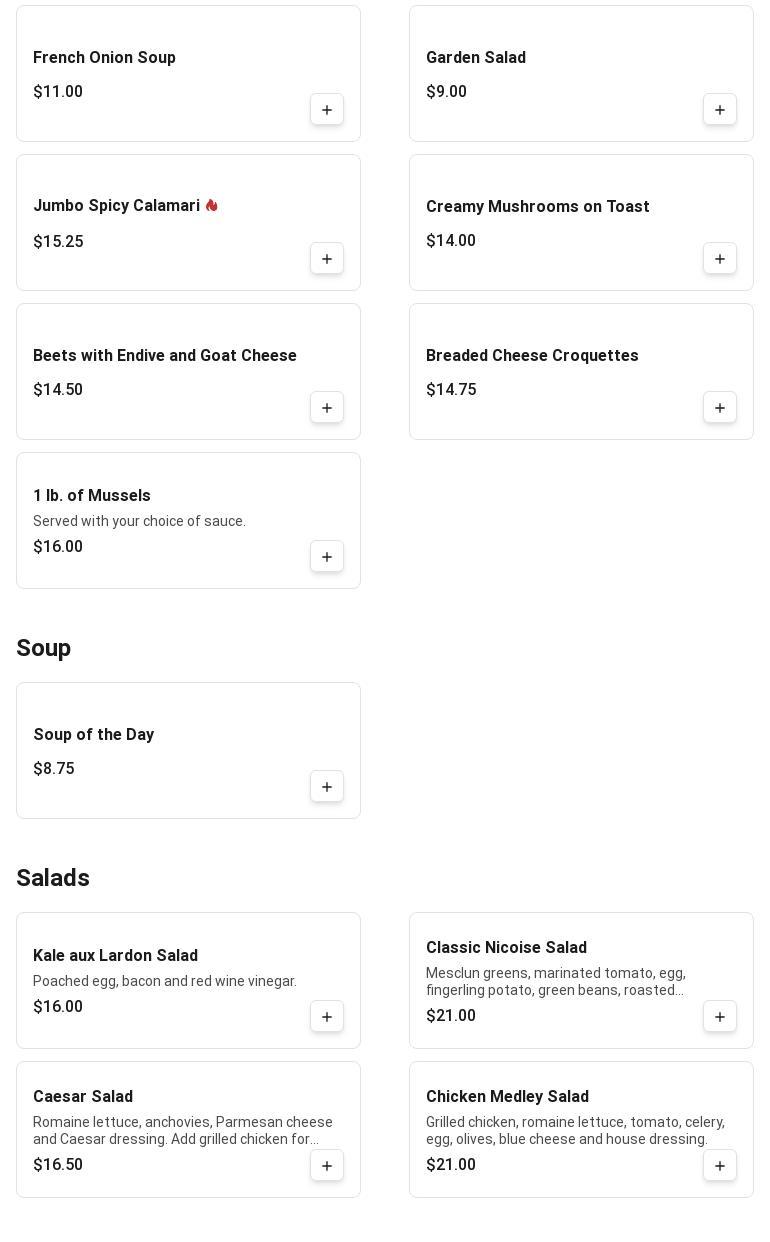
Task: Add Garden Salad with plus button
Action: 720,110
